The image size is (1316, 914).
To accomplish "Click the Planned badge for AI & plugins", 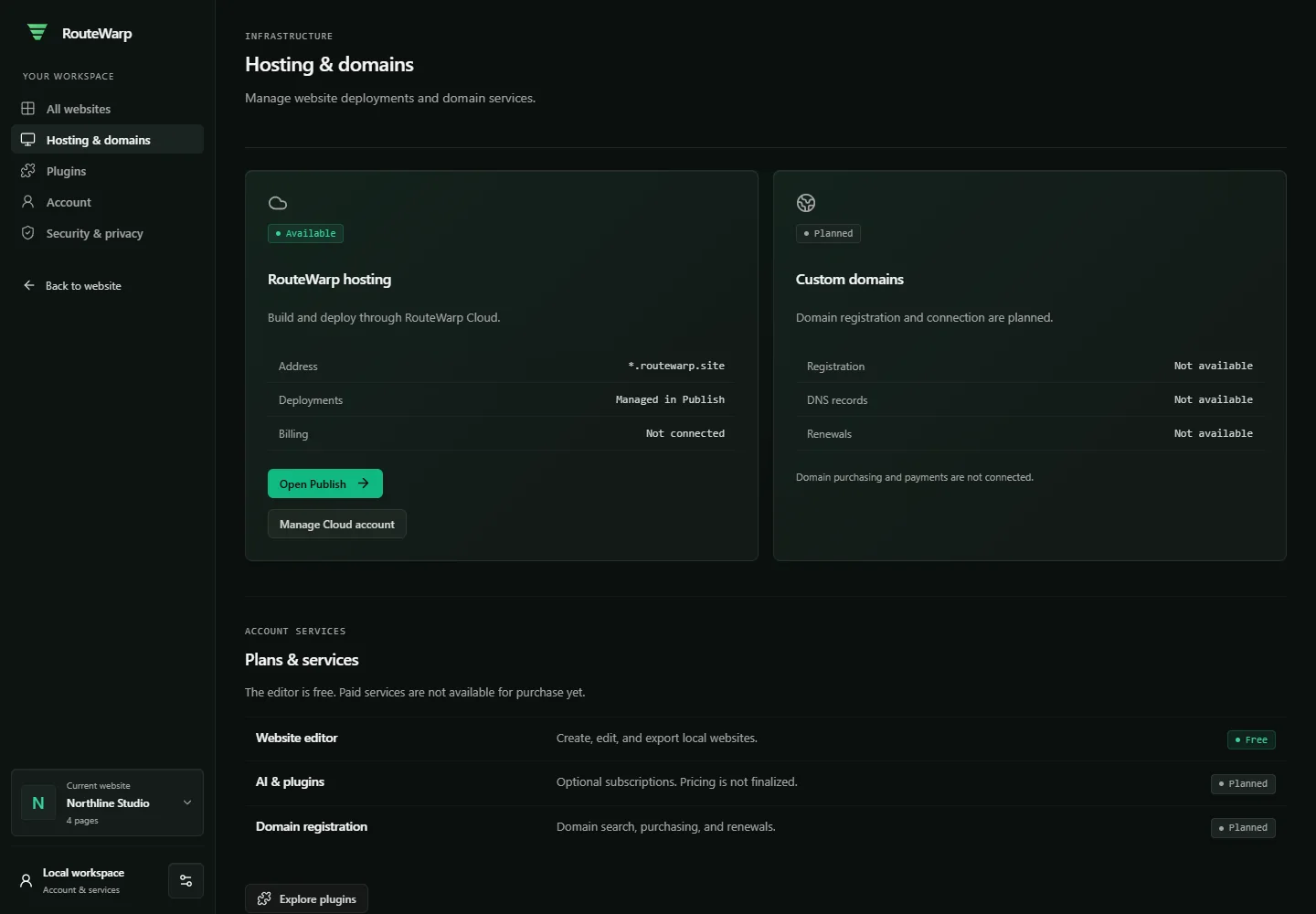I will click(1243, 783).
